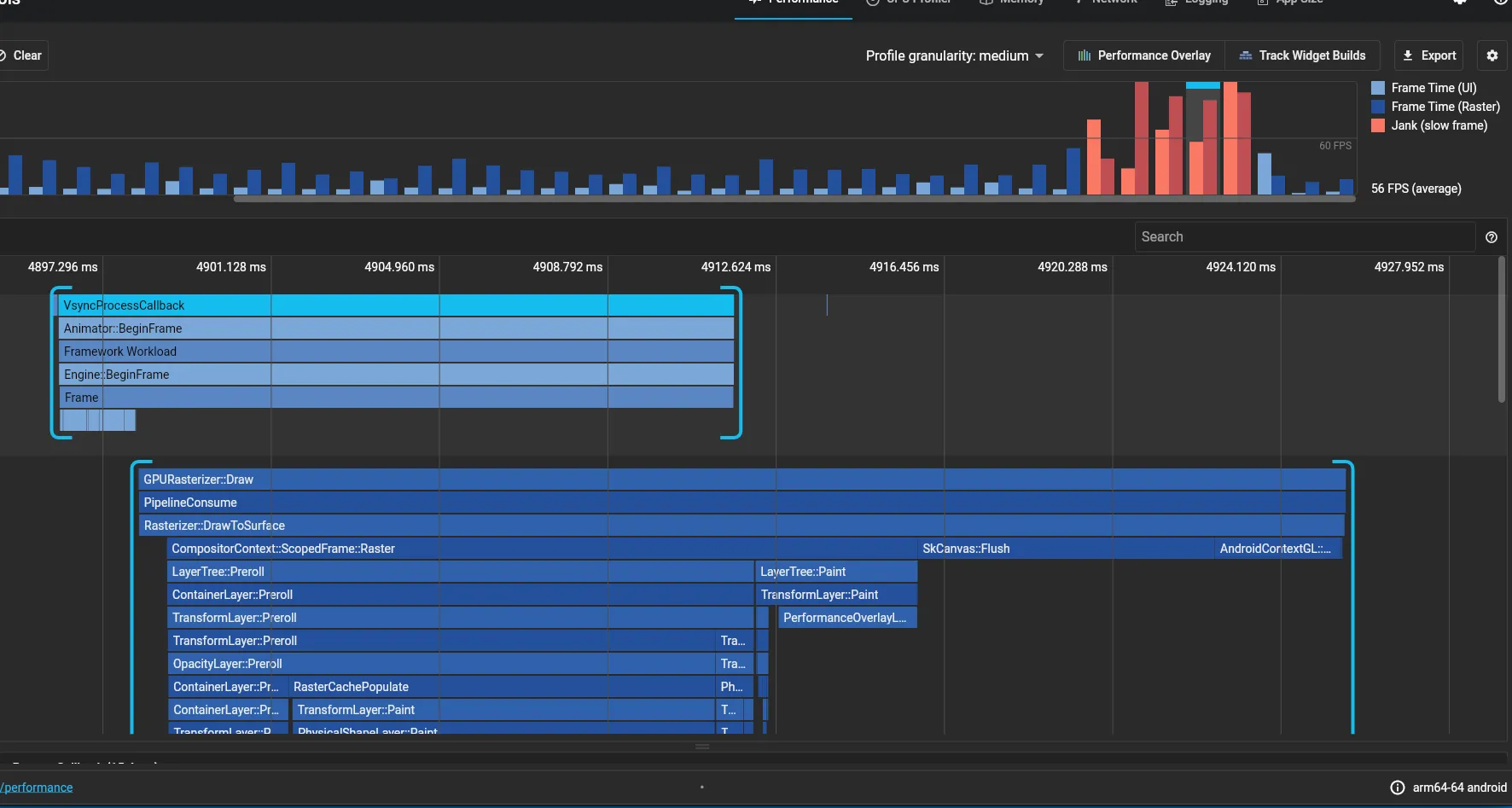The width and height of the screenshot is (1512, 808).
Task: Toggle Track Widget Builds
Action: (1303, 55)
